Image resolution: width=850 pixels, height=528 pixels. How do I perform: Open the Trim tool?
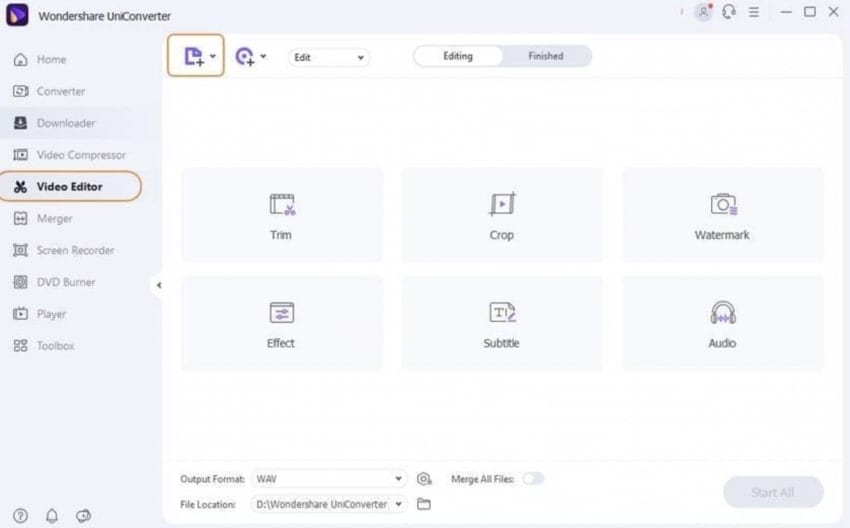tap(282, 215)
